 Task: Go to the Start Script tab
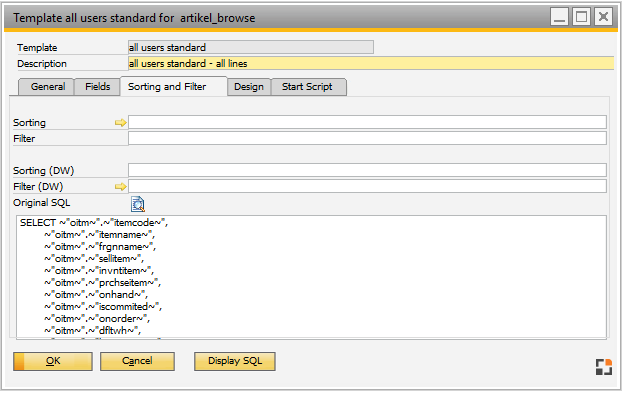[307, 87]
